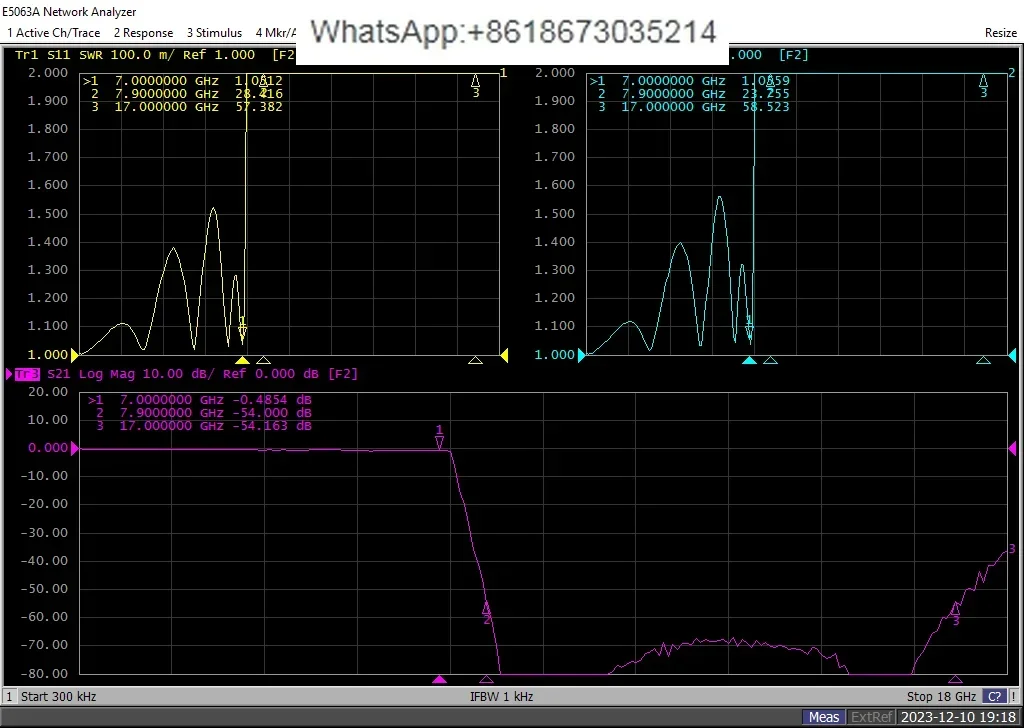
Task: Click the magenta reference level arrow at 0.000
Action: point(73,448)
